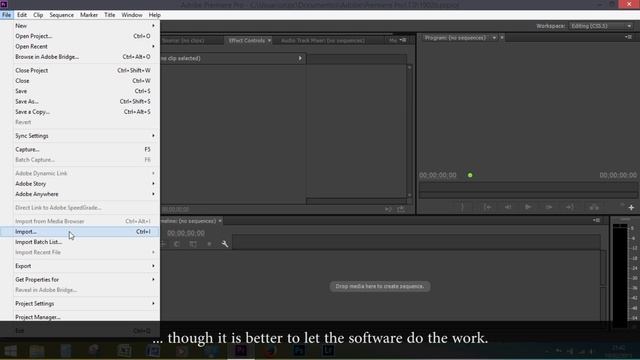
Task: Click the Timeline playhead timecode 00;00;00;00
Action: tap(186, 233)
